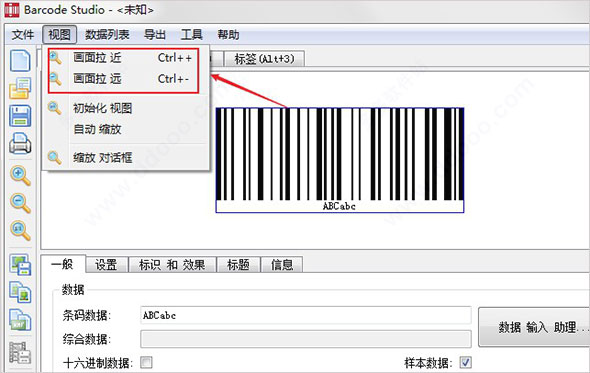Click the 数据 输入 助理 button
The height and width of the screenshot is (373, 590).
[x=534, y=327]
